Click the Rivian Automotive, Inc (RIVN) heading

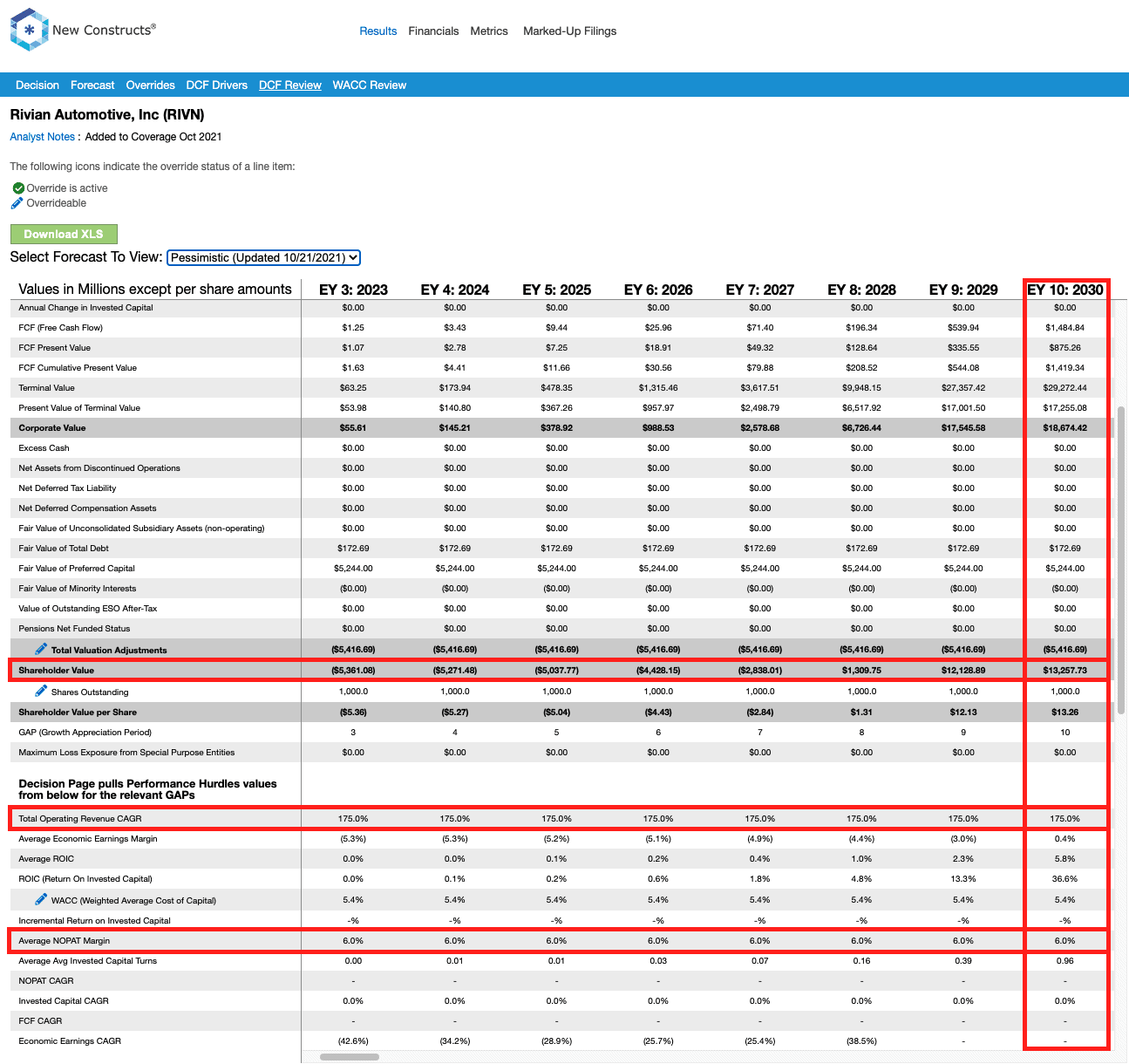click(107, 114)
